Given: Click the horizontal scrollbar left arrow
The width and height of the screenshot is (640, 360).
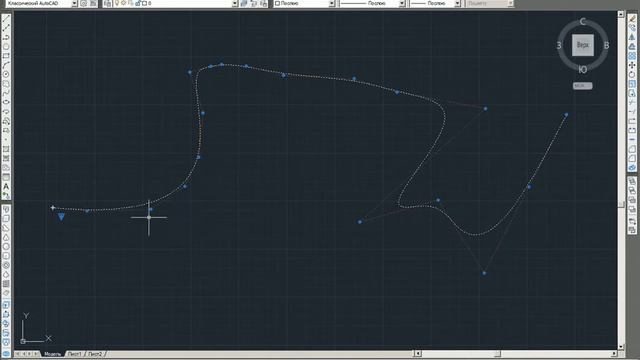Looking at the screenshot, I should click(x=418, y=353).
